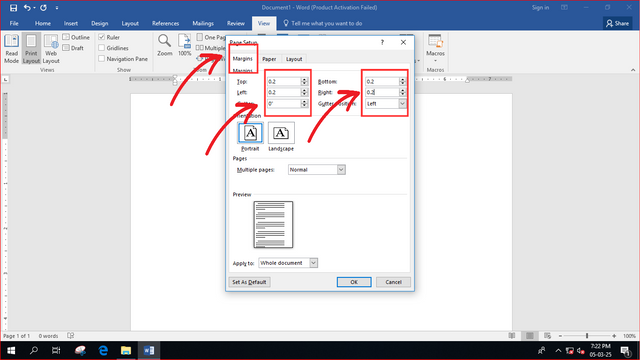Switch to the Layout tab in Page Setup
The height and width of the screenshot is (360, 640).
(294, 59)
